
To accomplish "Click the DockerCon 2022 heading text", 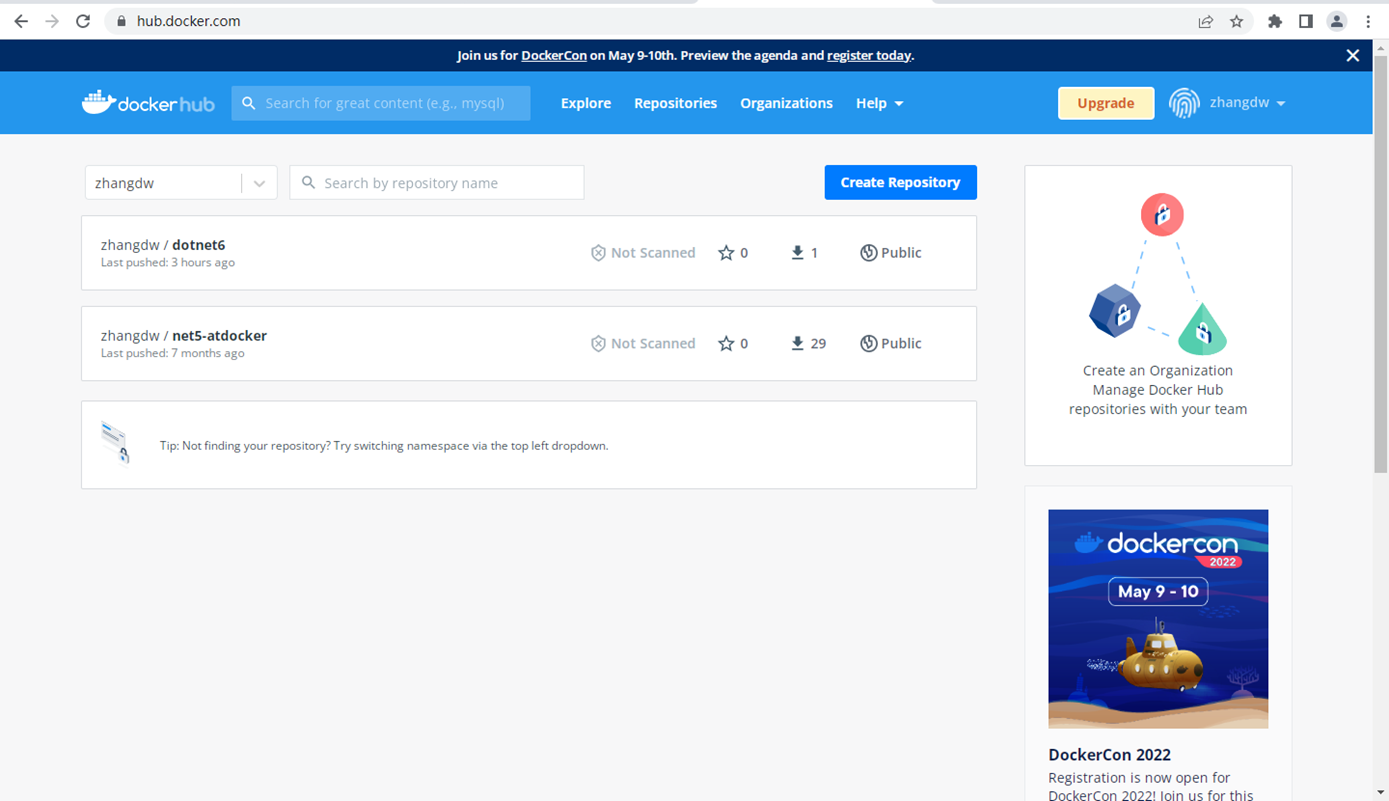I will [1109, 755].
